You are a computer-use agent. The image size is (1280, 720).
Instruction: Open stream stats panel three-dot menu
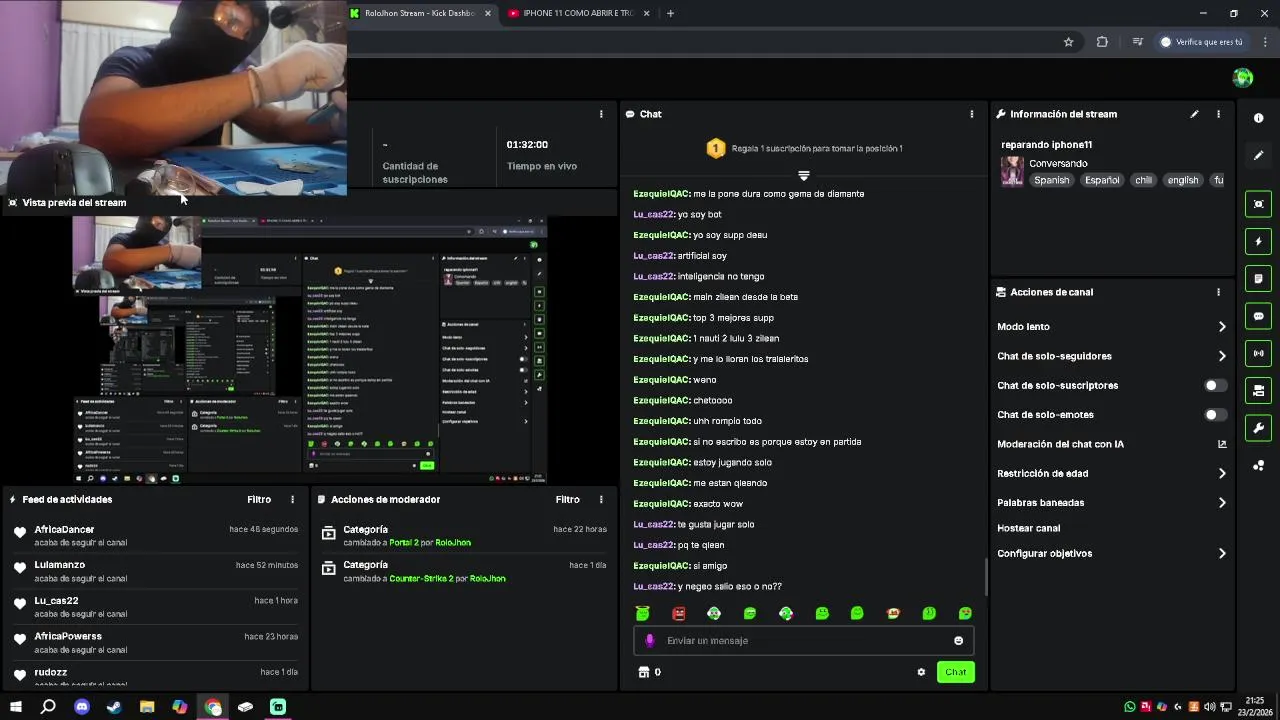tap(601, 114)
